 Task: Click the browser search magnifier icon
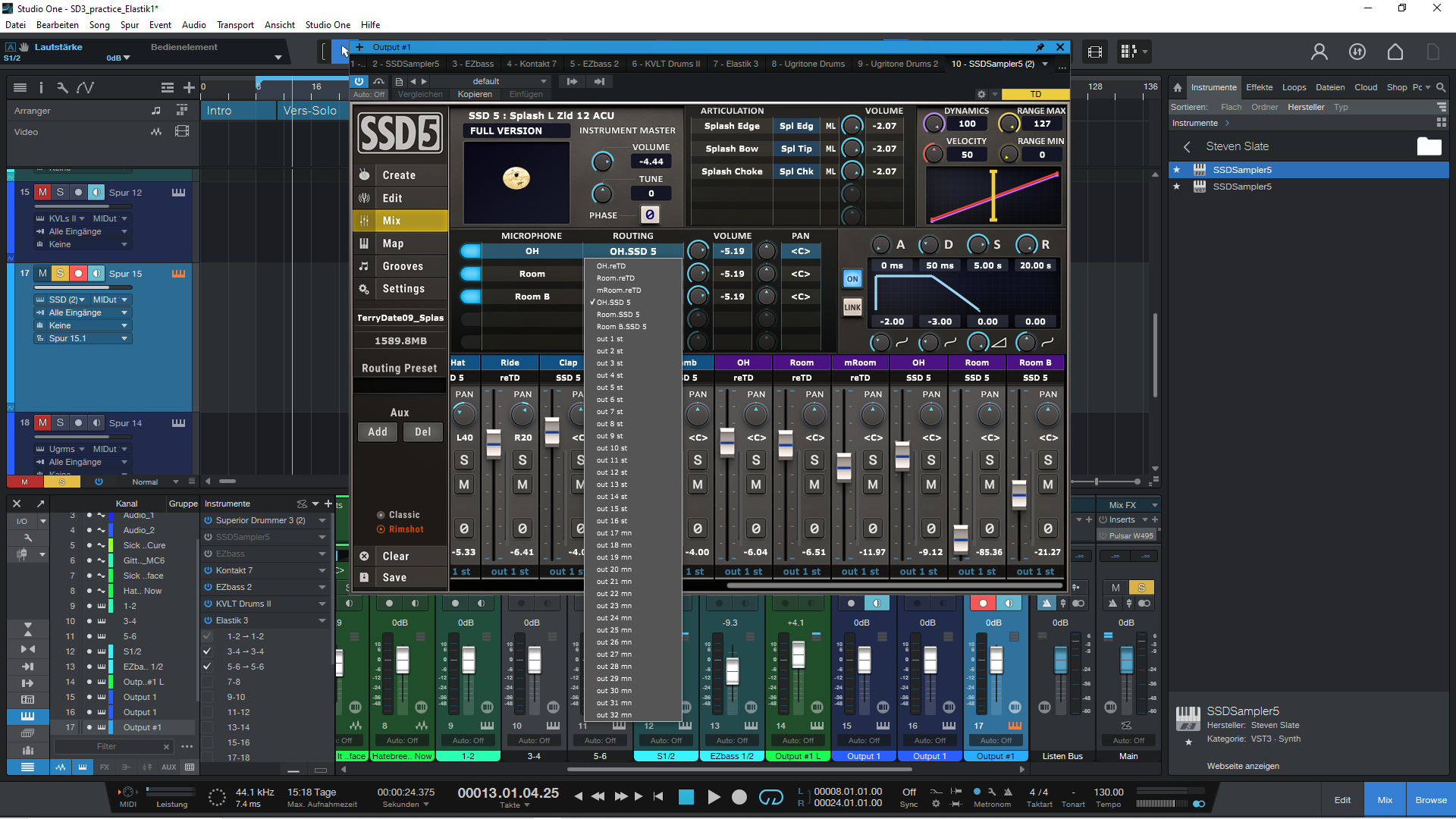[1441, 87]
